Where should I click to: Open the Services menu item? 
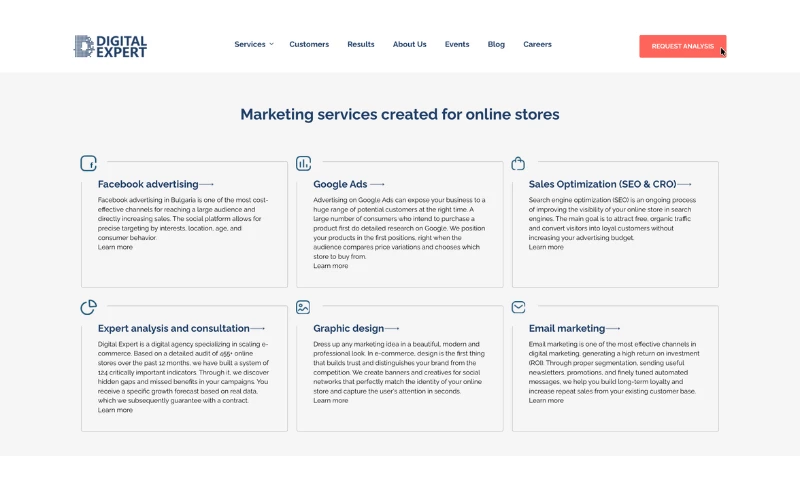pos(250,44)
